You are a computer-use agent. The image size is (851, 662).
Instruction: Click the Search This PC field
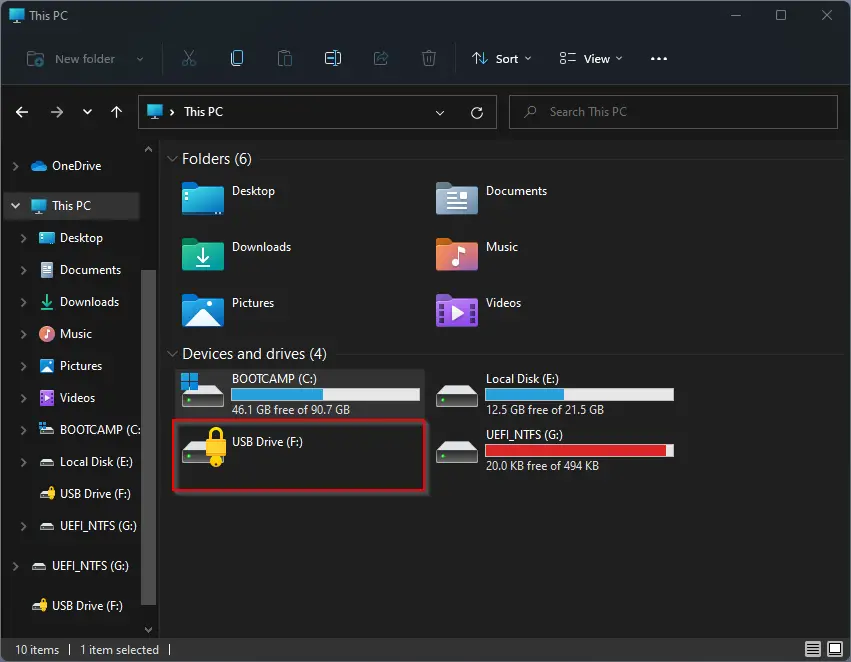[673, 112]
